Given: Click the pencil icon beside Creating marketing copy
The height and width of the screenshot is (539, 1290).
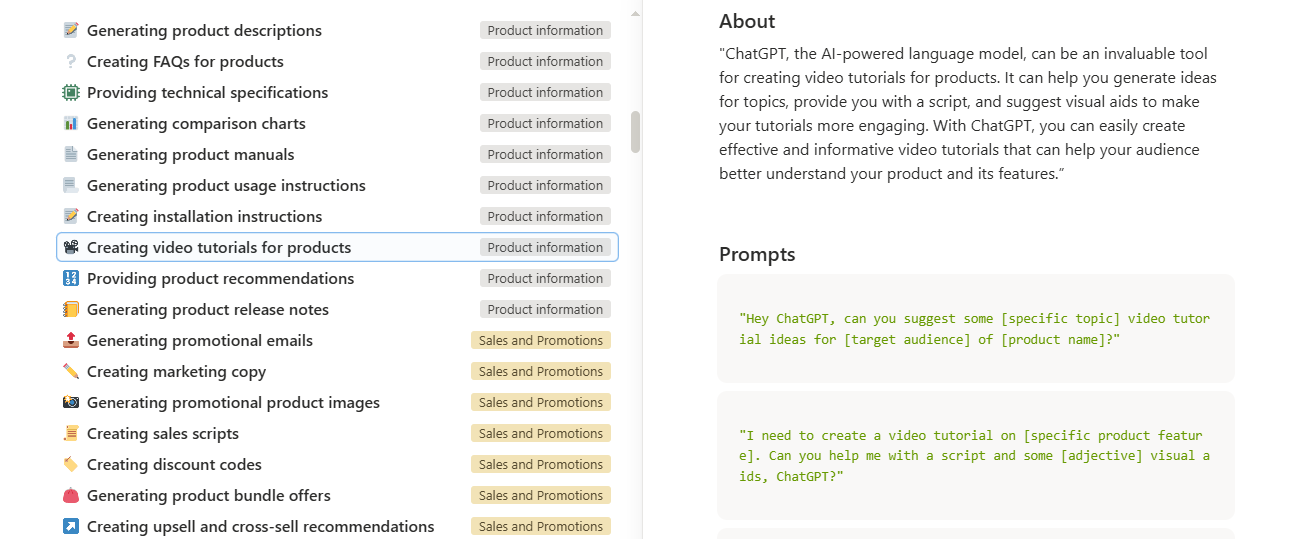Looking at the screenshot, I should tap(70, 371).
